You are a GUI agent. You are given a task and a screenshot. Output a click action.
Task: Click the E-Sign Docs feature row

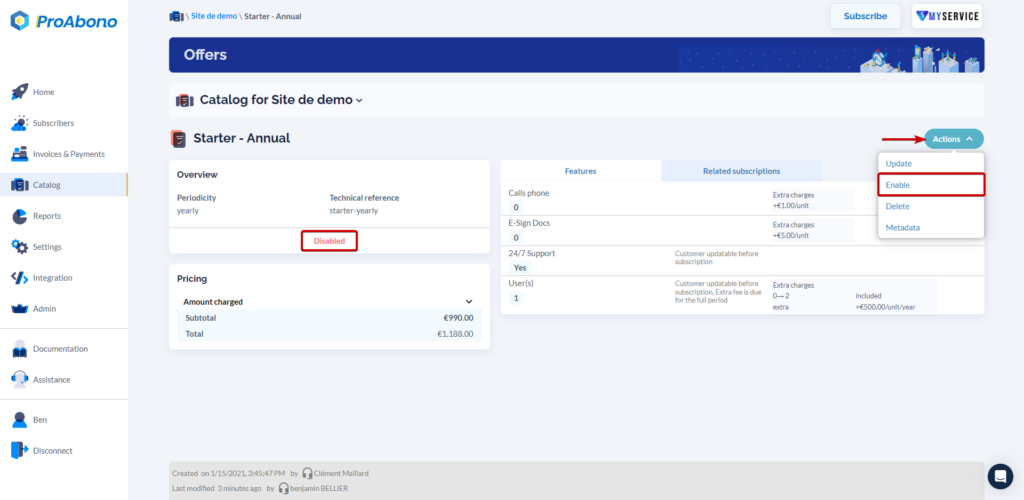742,230
